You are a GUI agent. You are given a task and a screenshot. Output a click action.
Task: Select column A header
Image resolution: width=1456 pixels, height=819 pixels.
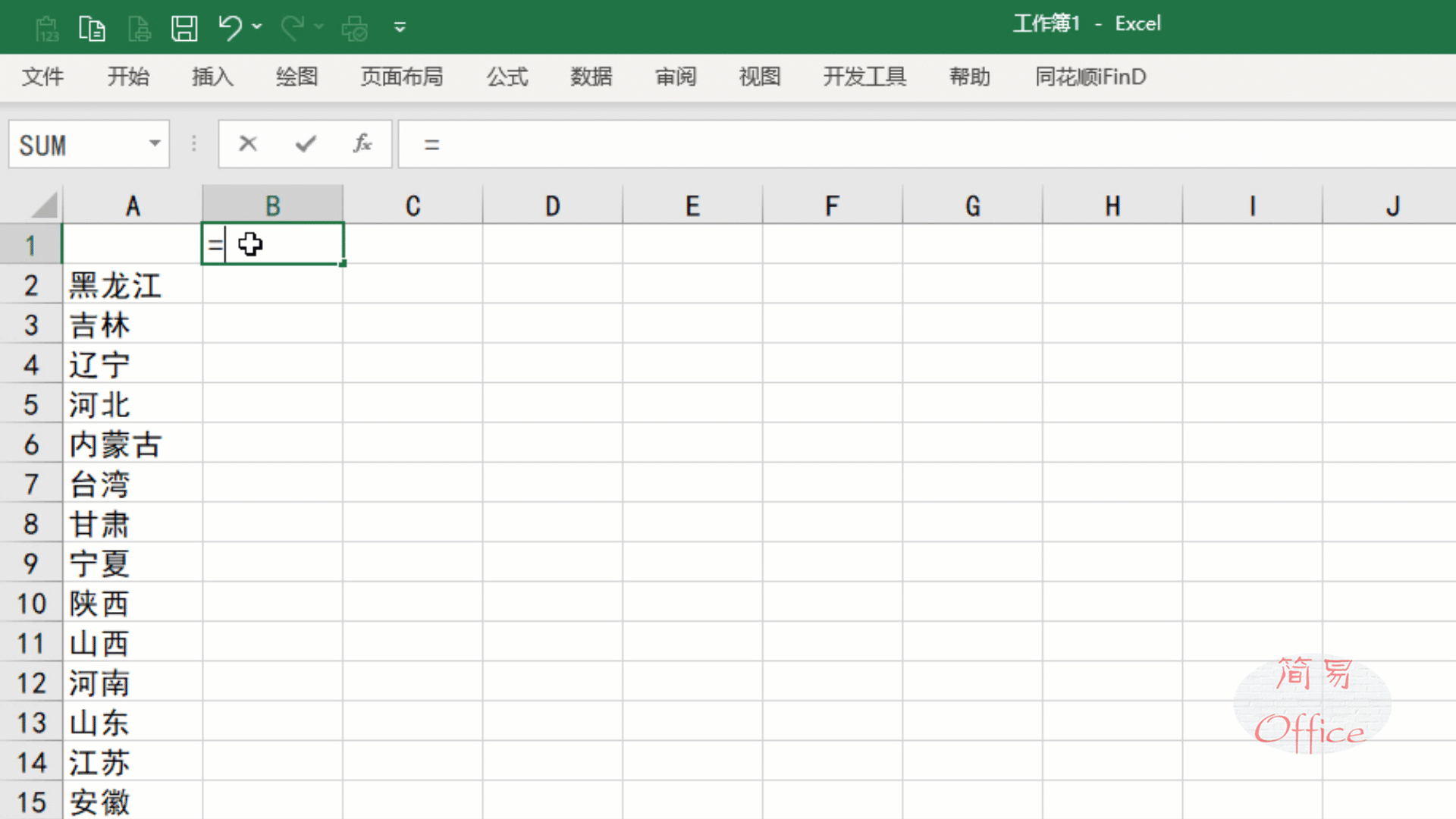pyautogui.click(x=133, y=206)
